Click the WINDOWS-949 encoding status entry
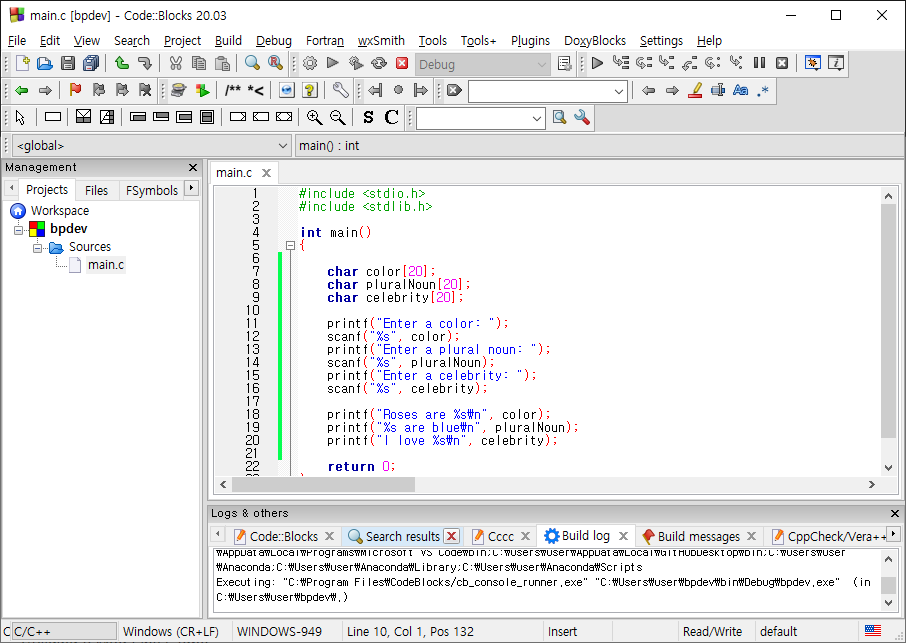906x643 pixels. click(x=279, y=631)
